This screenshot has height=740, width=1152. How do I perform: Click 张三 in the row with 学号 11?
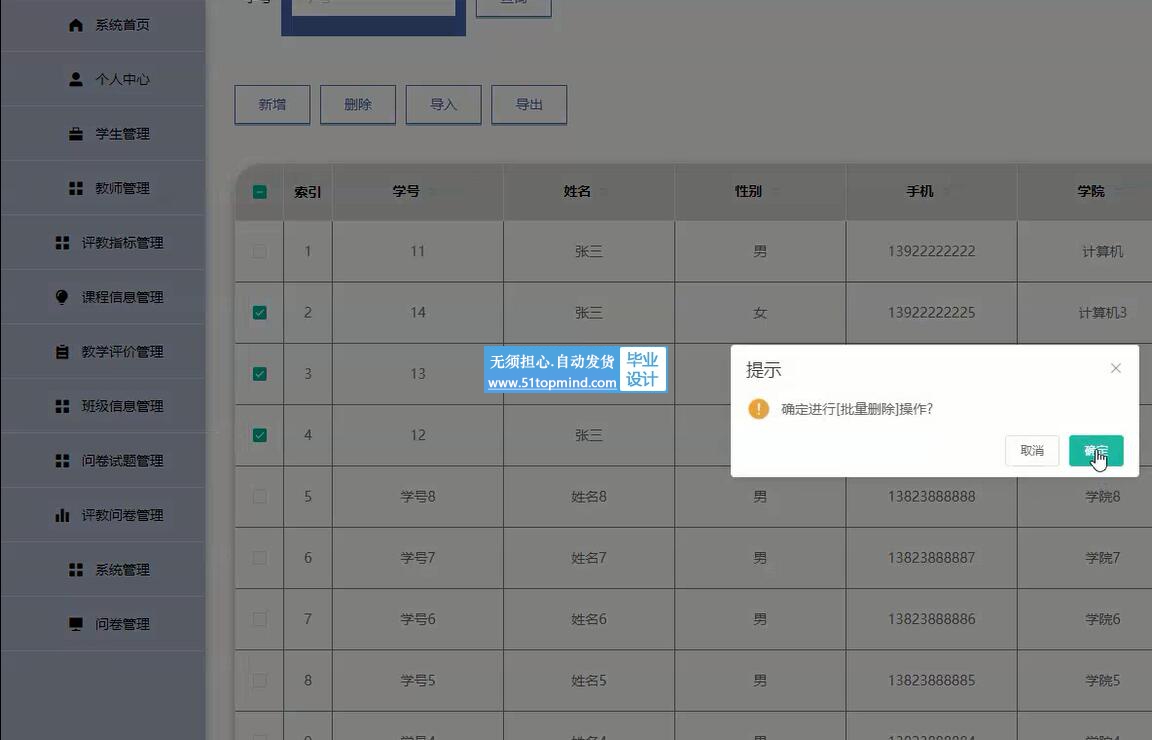click(x=589, y=251)
